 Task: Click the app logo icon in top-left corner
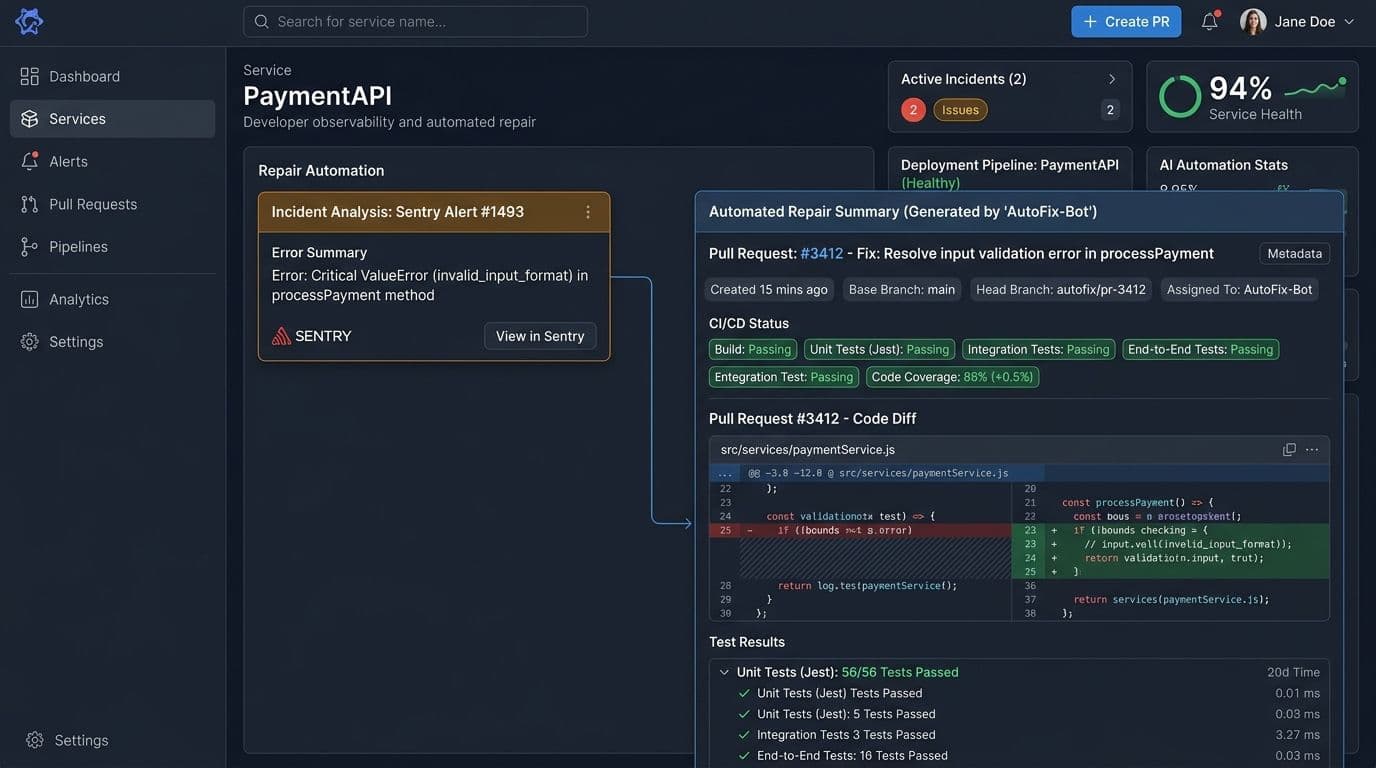pos(29,21)
